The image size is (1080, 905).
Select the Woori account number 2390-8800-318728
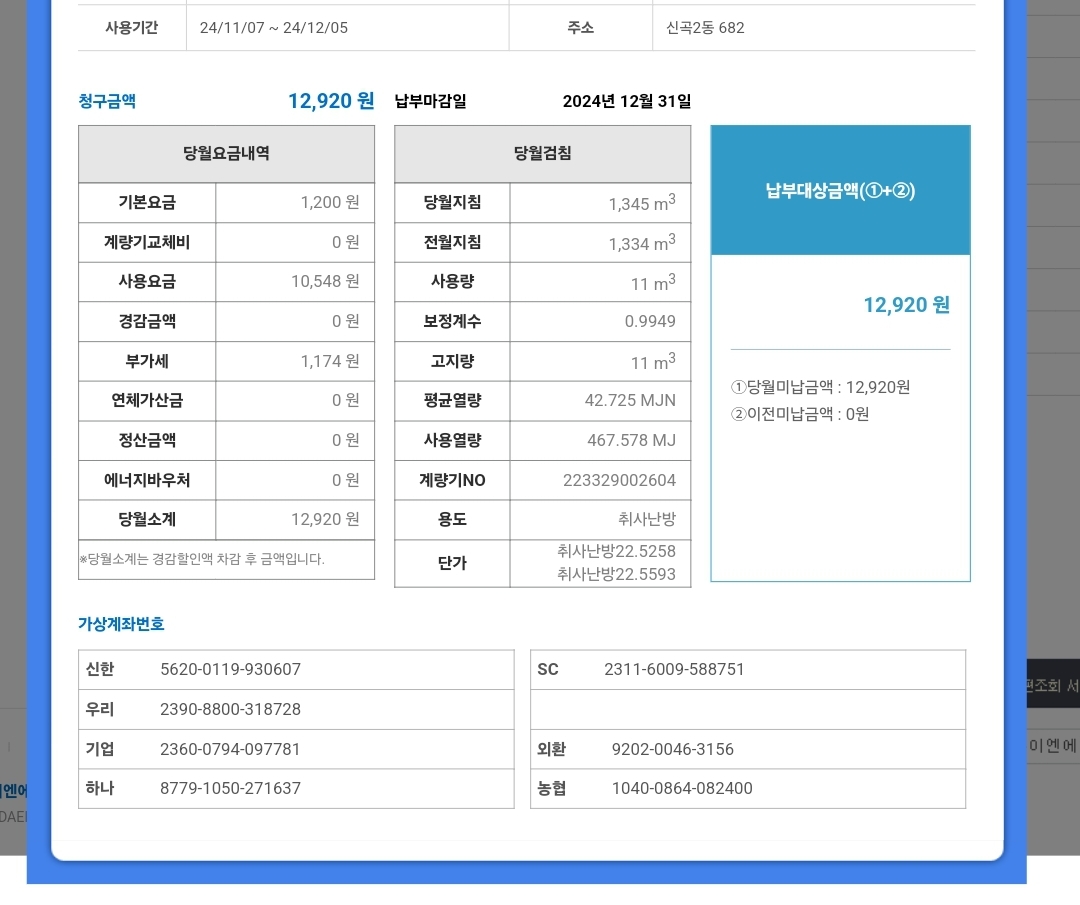230,710
